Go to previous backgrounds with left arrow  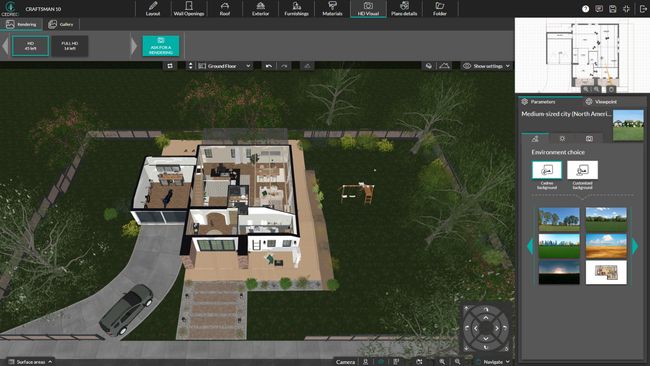530,246
